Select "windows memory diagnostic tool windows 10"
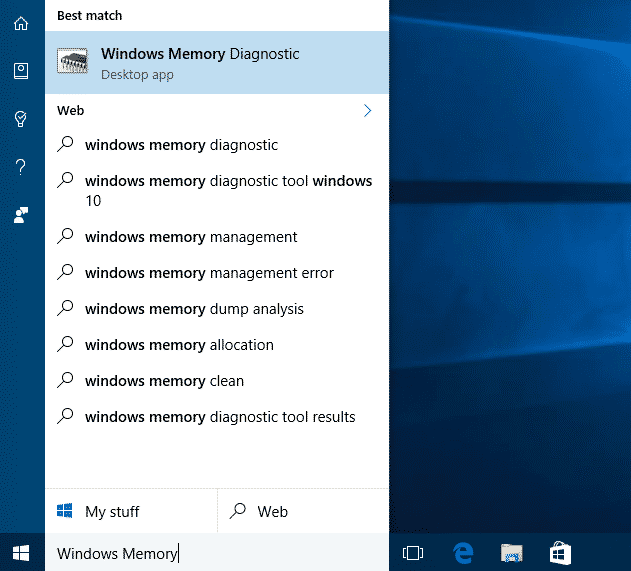Viewport: 631px width, 571px height. [x=217, y=191]
